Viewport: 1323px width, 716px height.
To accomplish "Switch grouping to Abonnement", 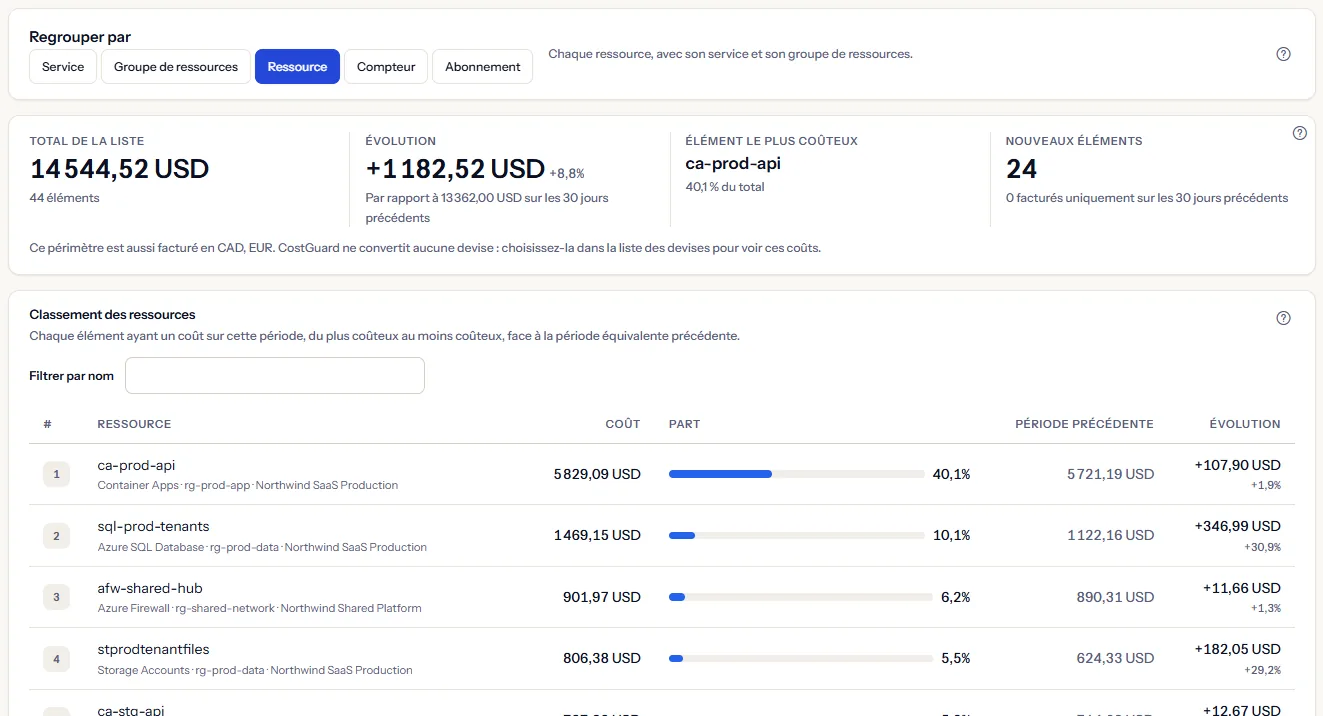I will 483,67.
